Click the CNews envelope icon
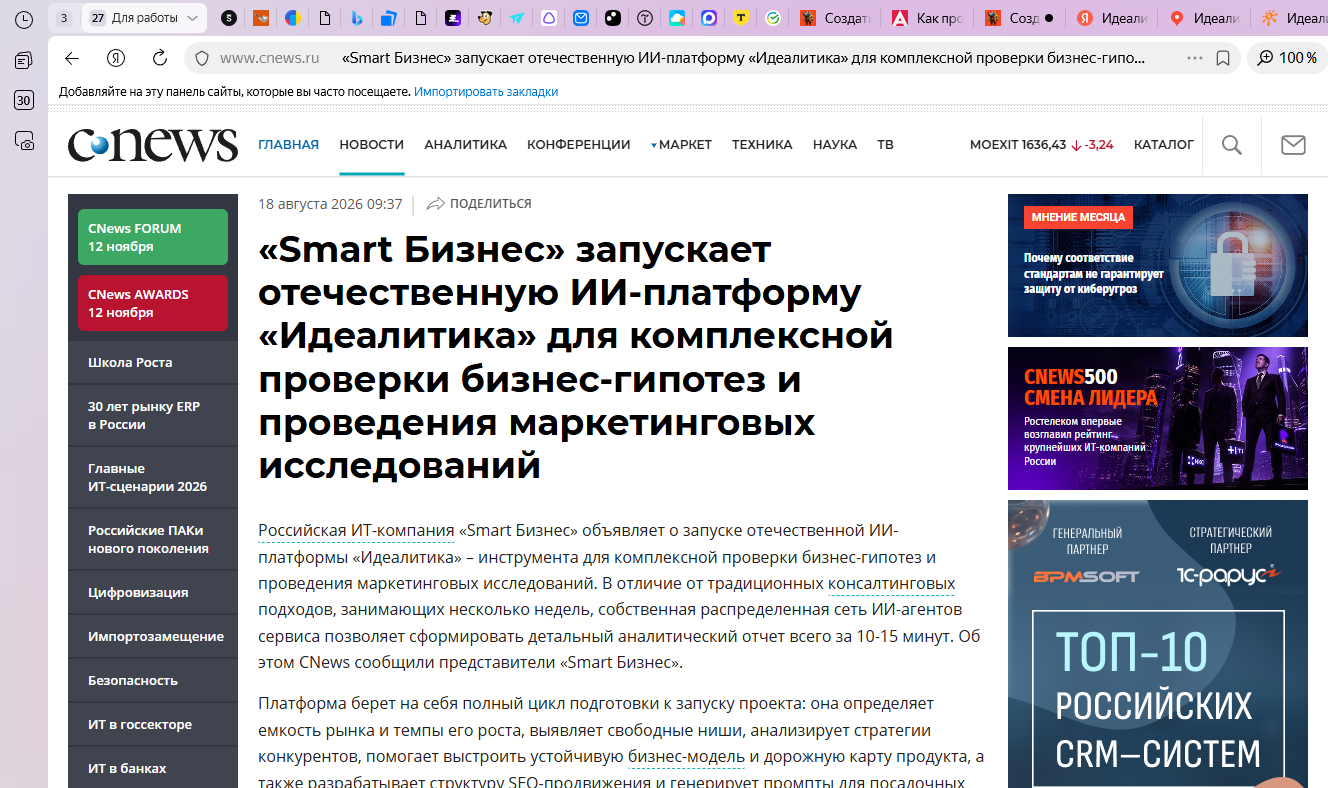Image resolution: width=1328 pixels, height=788 pixels. 1293,145
